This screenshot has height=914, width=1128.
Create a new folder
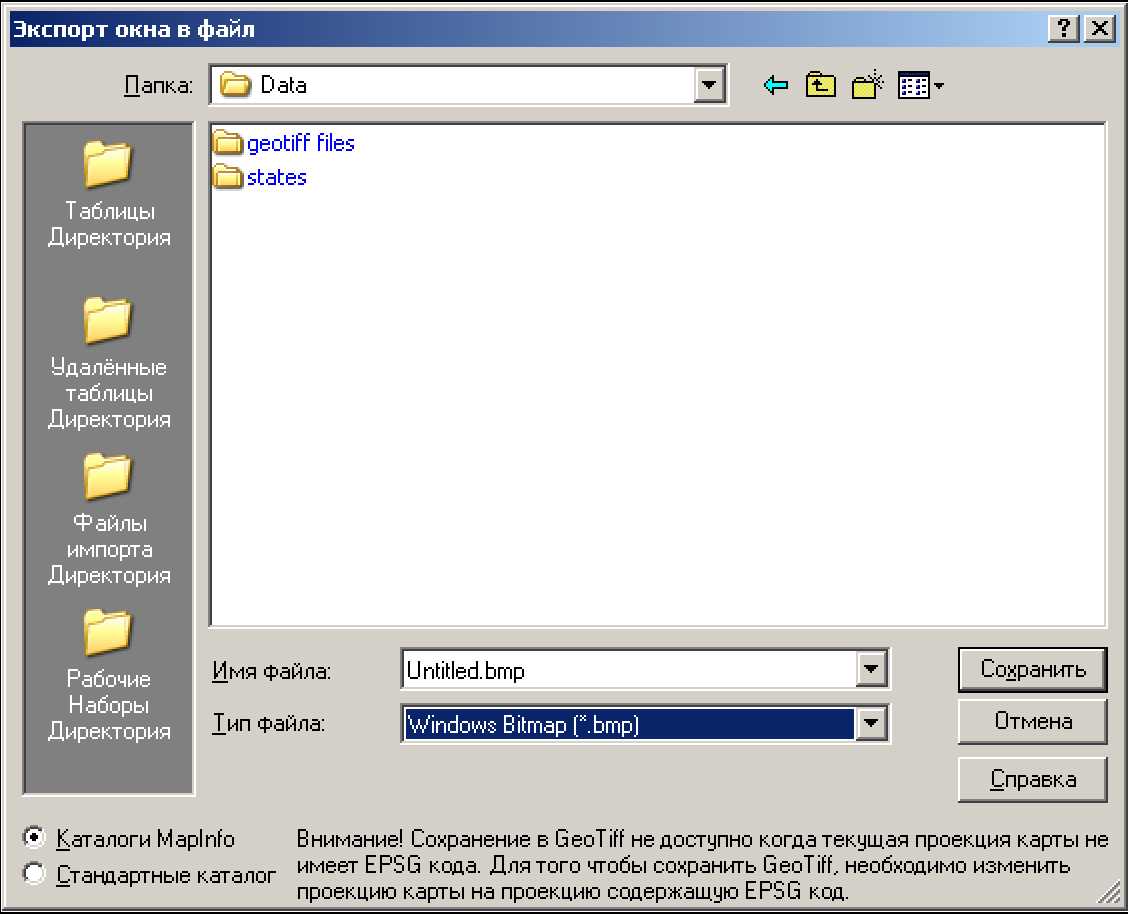point(866,86)
